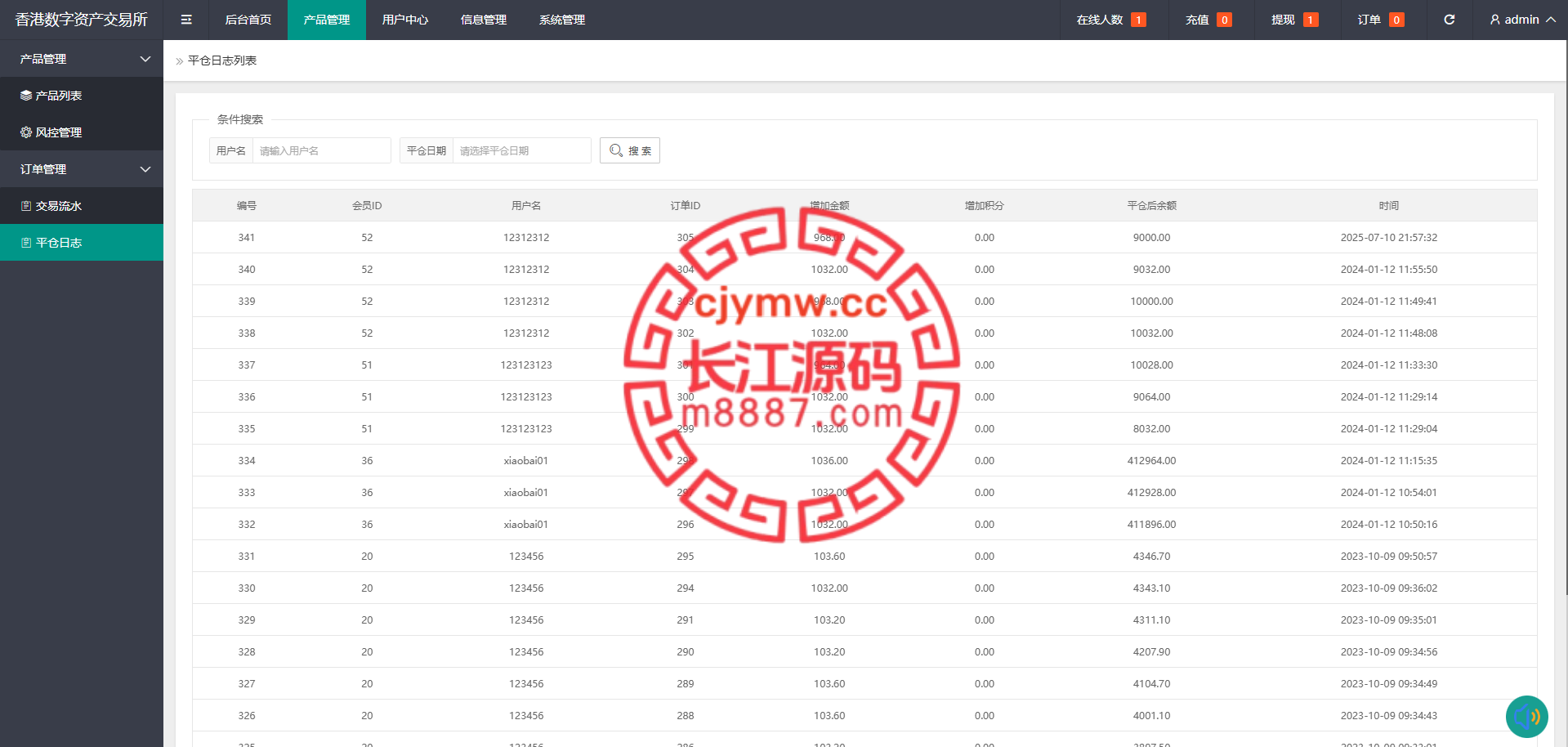
Task: Click the 平仓日志列表 breadcrumb text
Action: 222,60
